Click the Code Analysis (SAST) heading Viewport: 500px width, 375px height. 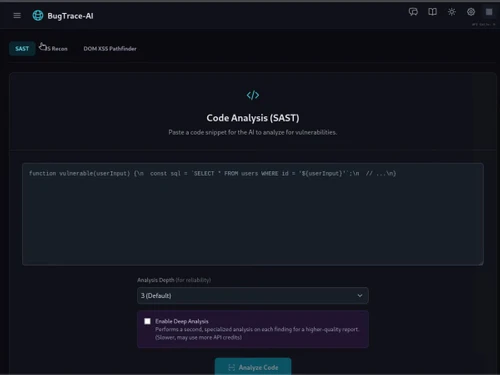pos(253,118)
